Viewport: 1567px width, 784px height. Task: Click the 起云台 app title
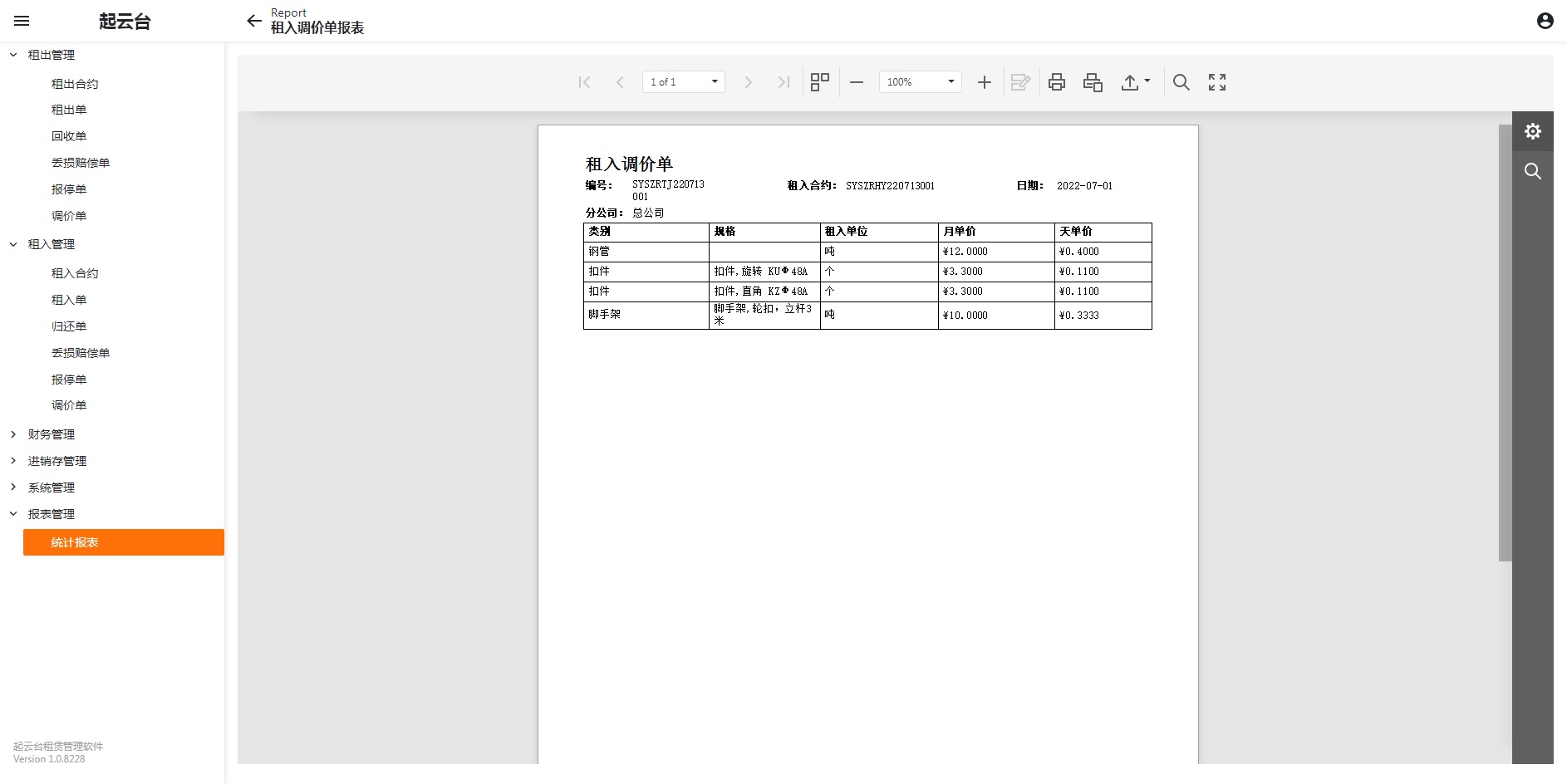[x=125, y=22]
